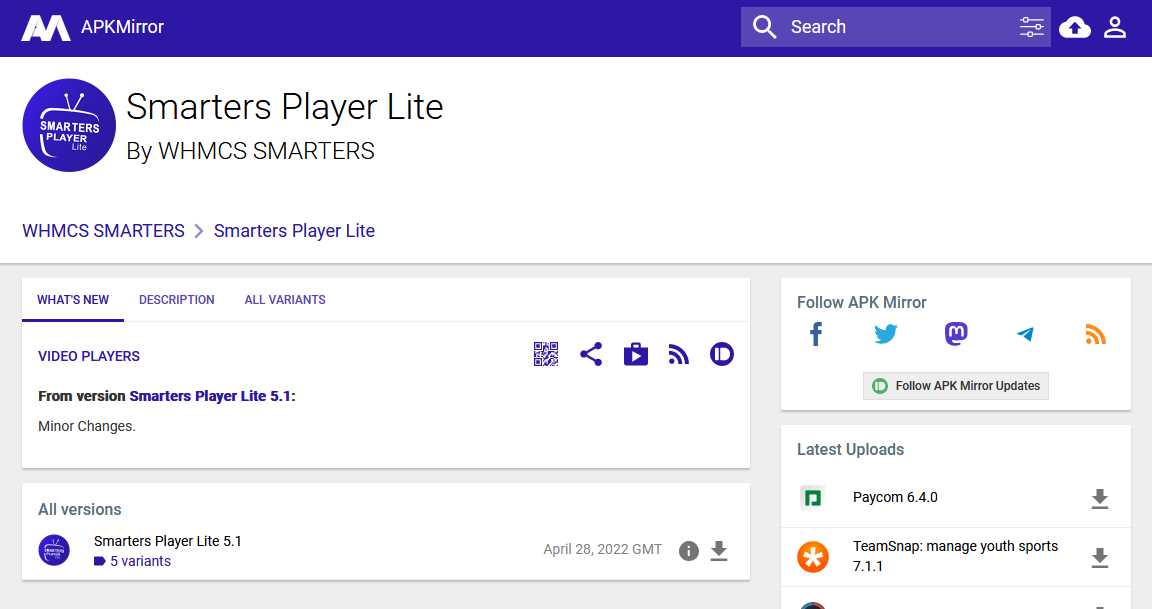Image resolution: width=1152 pixels, height=609 pixels.
Task: Click Follow APK Mirror Updates button
Action: pyautogui.click(x=956, y=386)
